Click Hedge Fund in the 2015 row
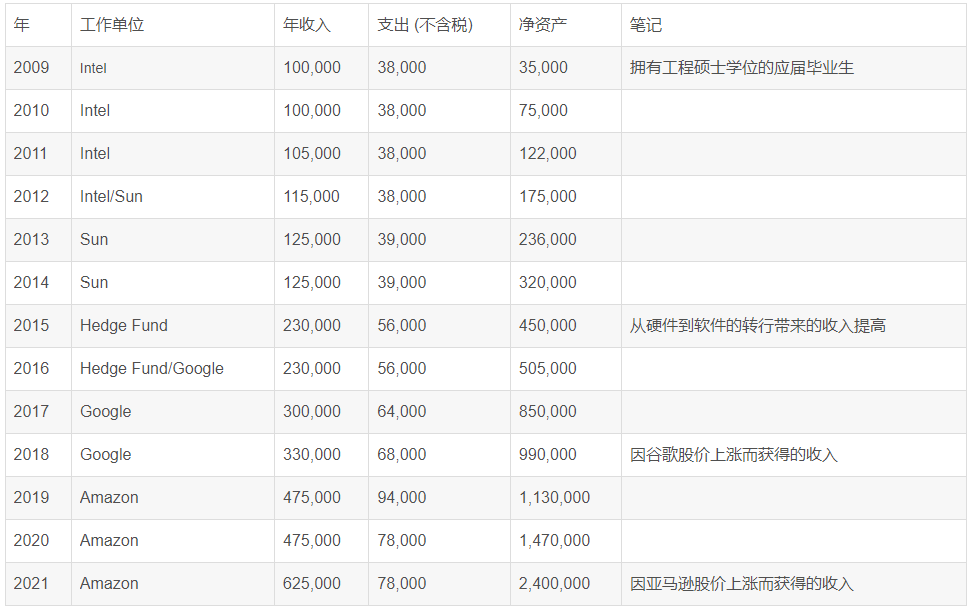This screenshot has height=609, width=972. click(124, 326)
